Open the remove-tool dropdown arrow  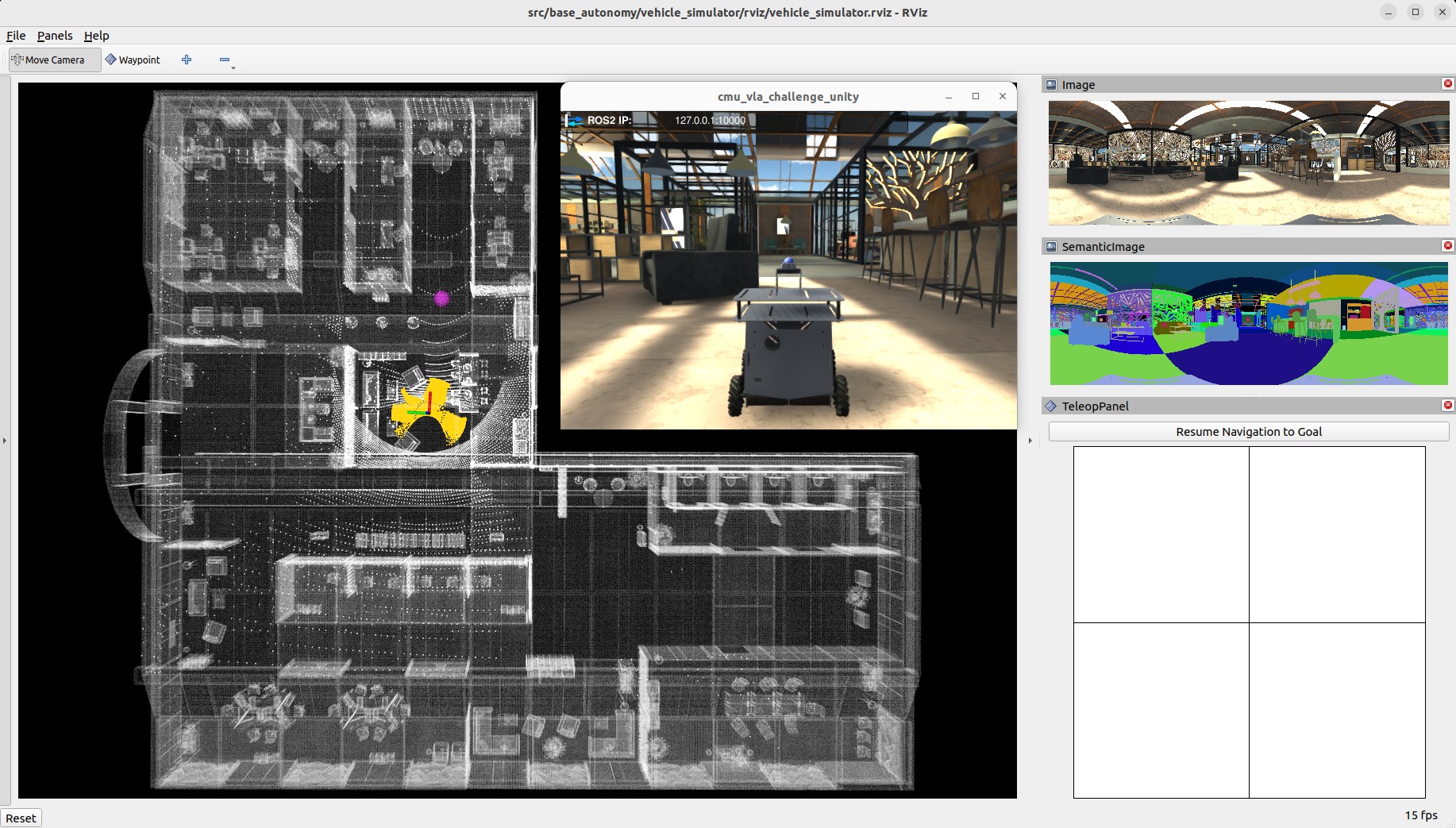point(233,68)
